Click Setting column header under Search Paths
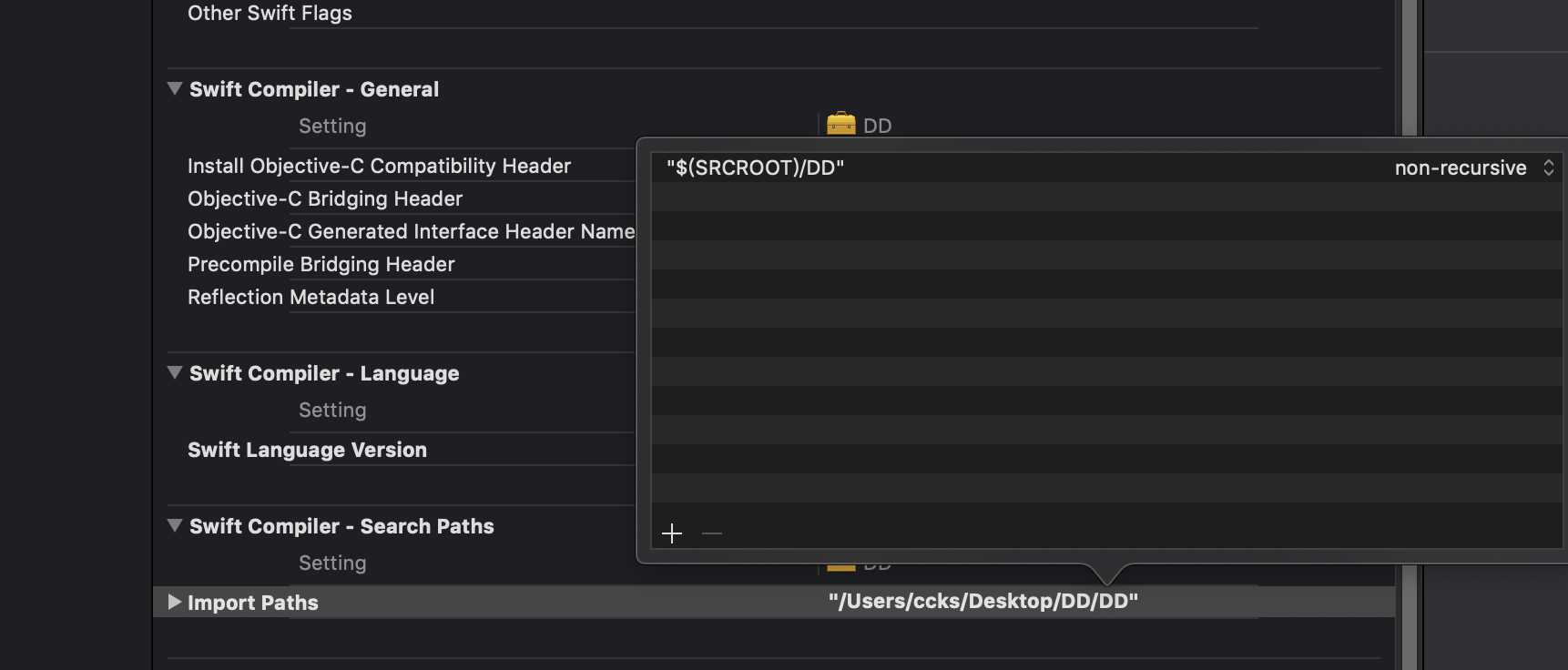The height and width of the screenshot is (670, 1568). coord(332,563)
